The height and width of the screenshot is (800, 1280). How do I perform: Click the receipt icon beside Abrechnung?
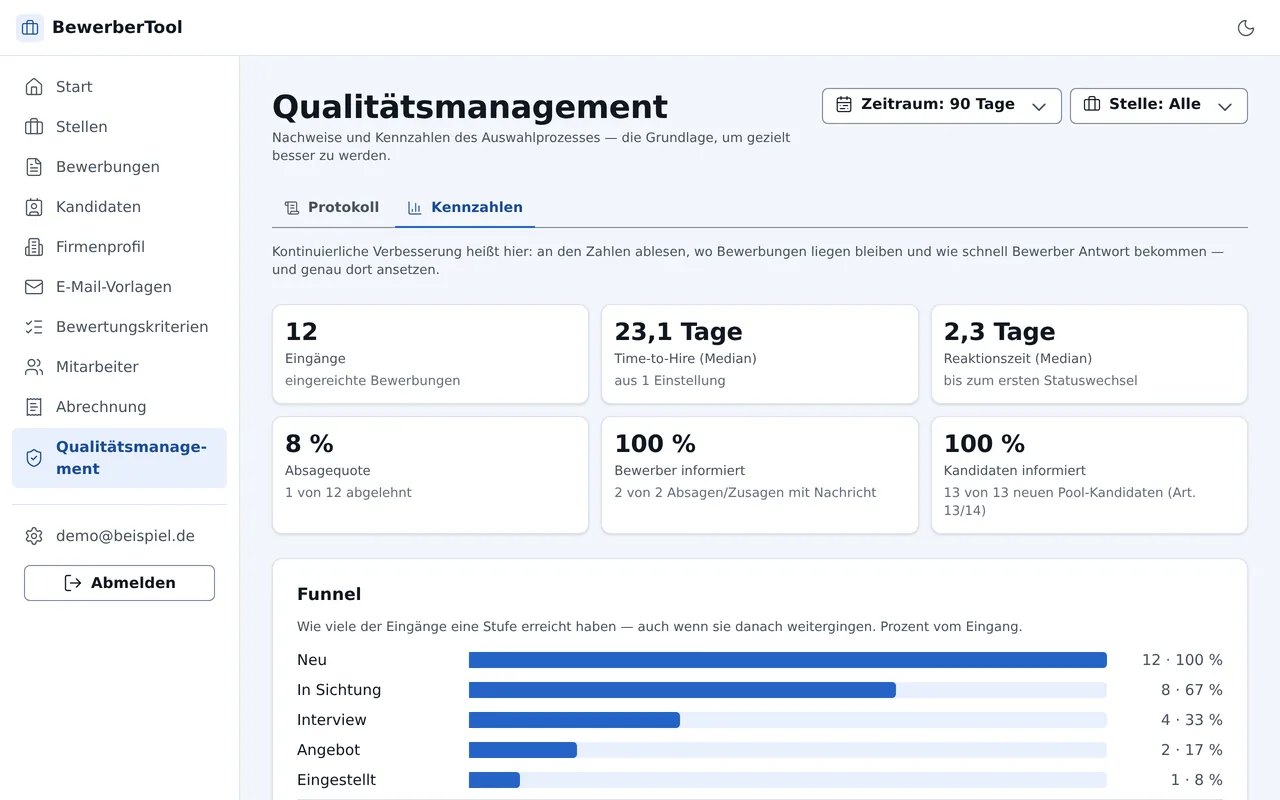(x=34, y=407)
